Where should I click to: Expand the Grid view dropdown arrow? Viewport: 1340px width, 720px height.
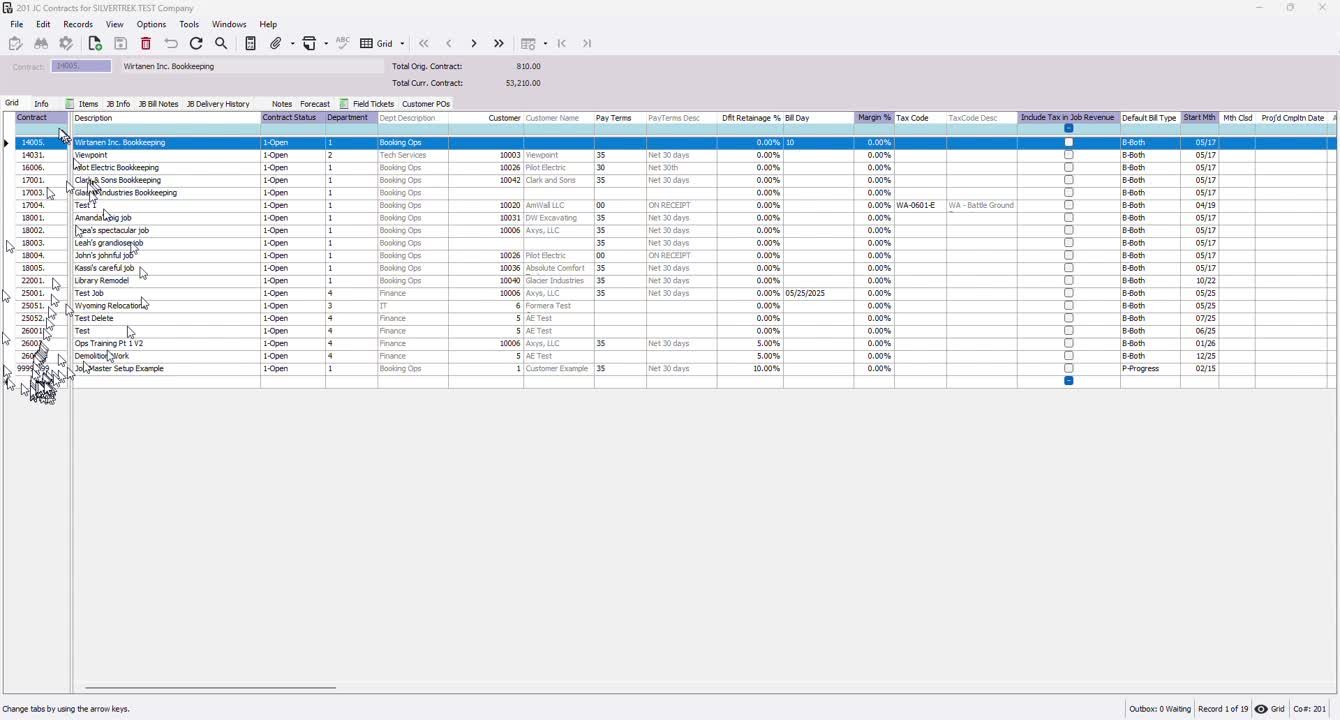[x=402, y=44]
